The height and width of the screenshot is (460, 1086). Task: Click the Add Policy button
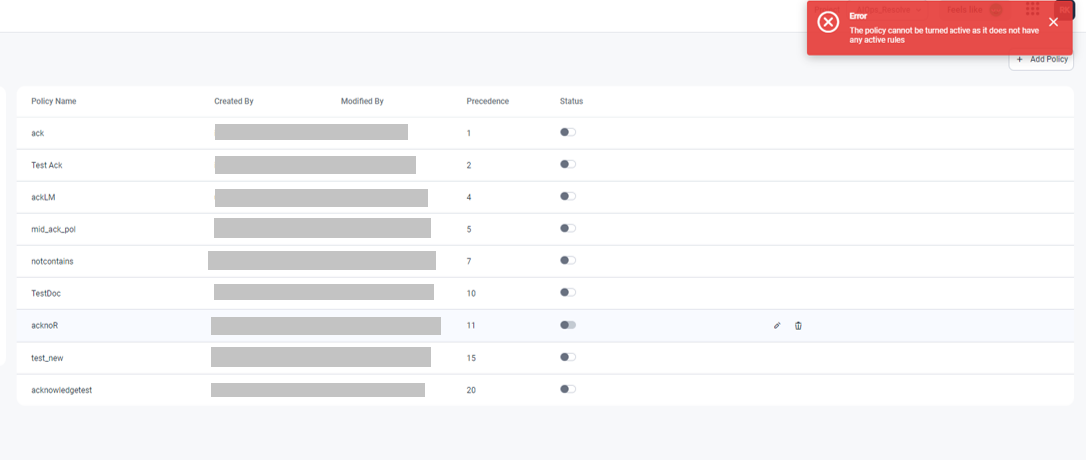1042,60
